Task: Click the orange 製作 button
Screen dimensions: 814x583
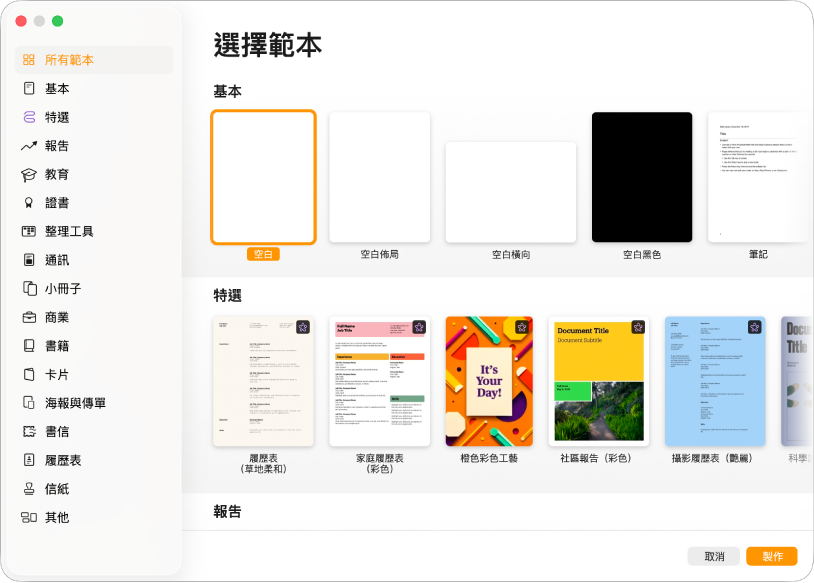Action: pos(772,556)
